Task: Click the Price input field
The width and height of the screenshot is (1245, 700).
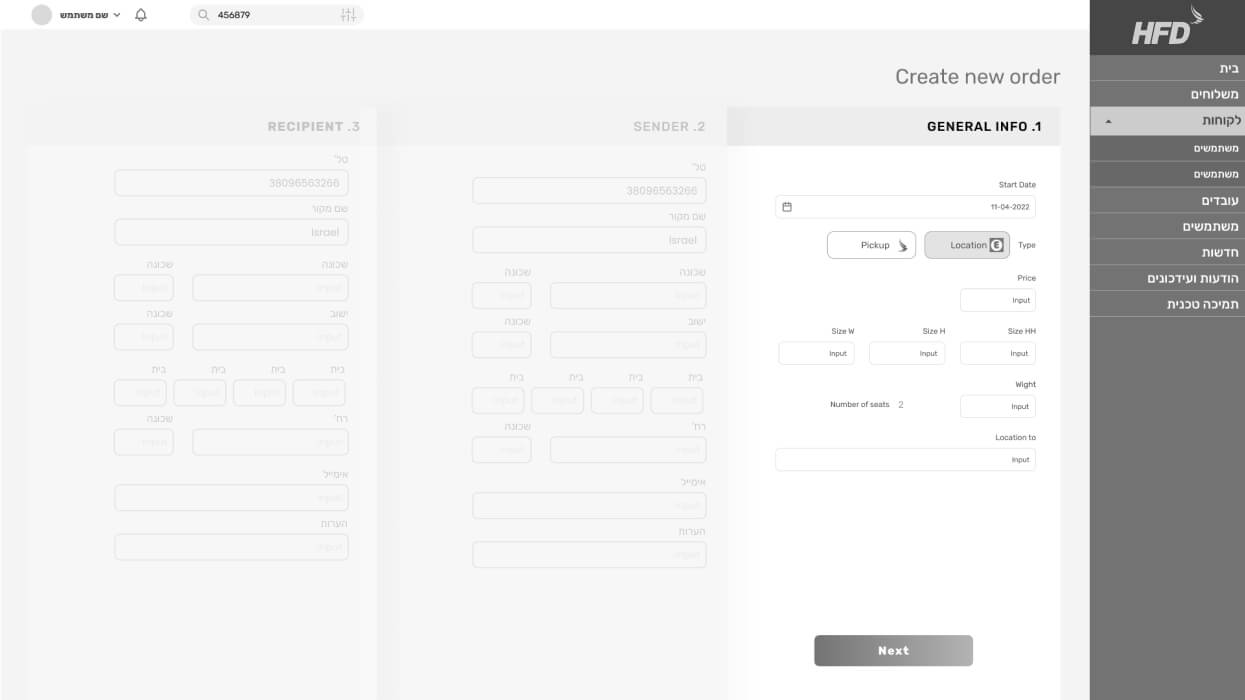Action: point(997,300)
